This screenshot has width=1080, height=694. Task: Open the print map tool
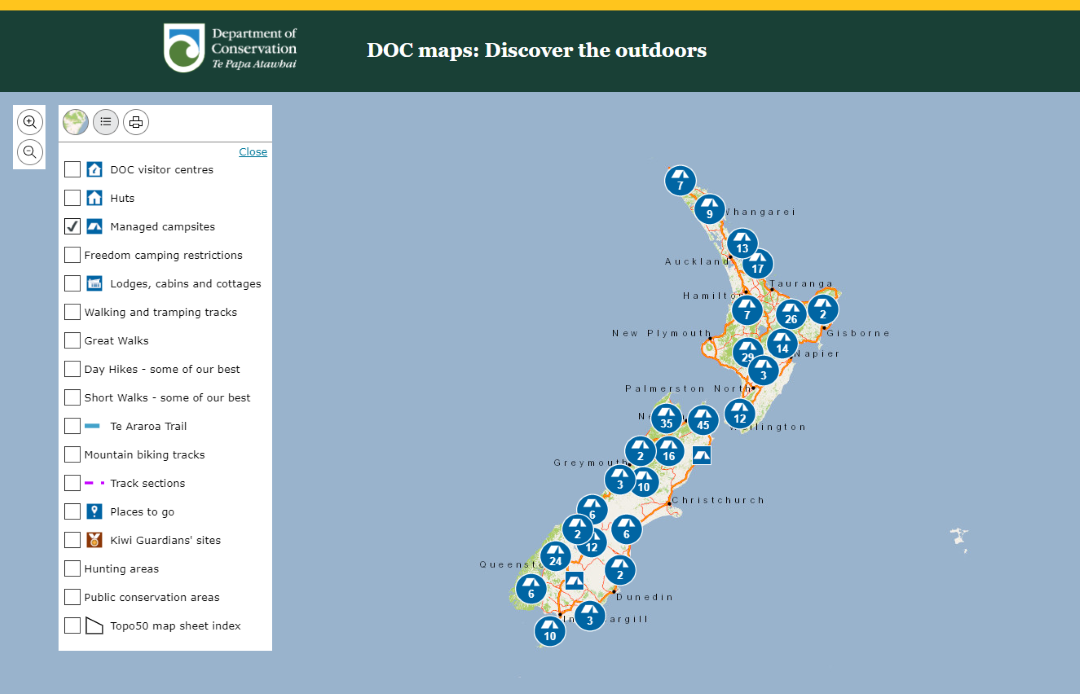coord(136,122)
